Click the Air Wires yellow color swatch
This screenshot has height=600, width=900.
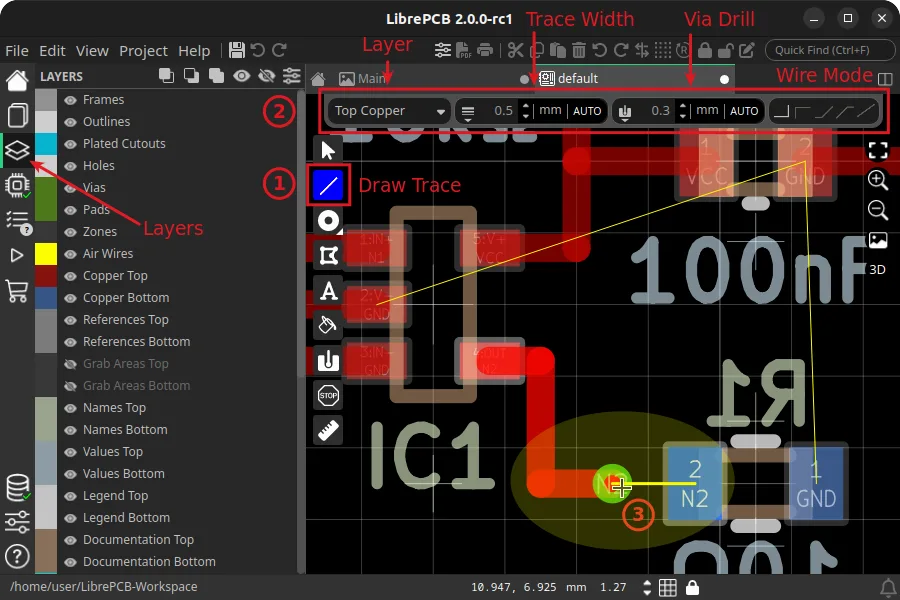46,254
